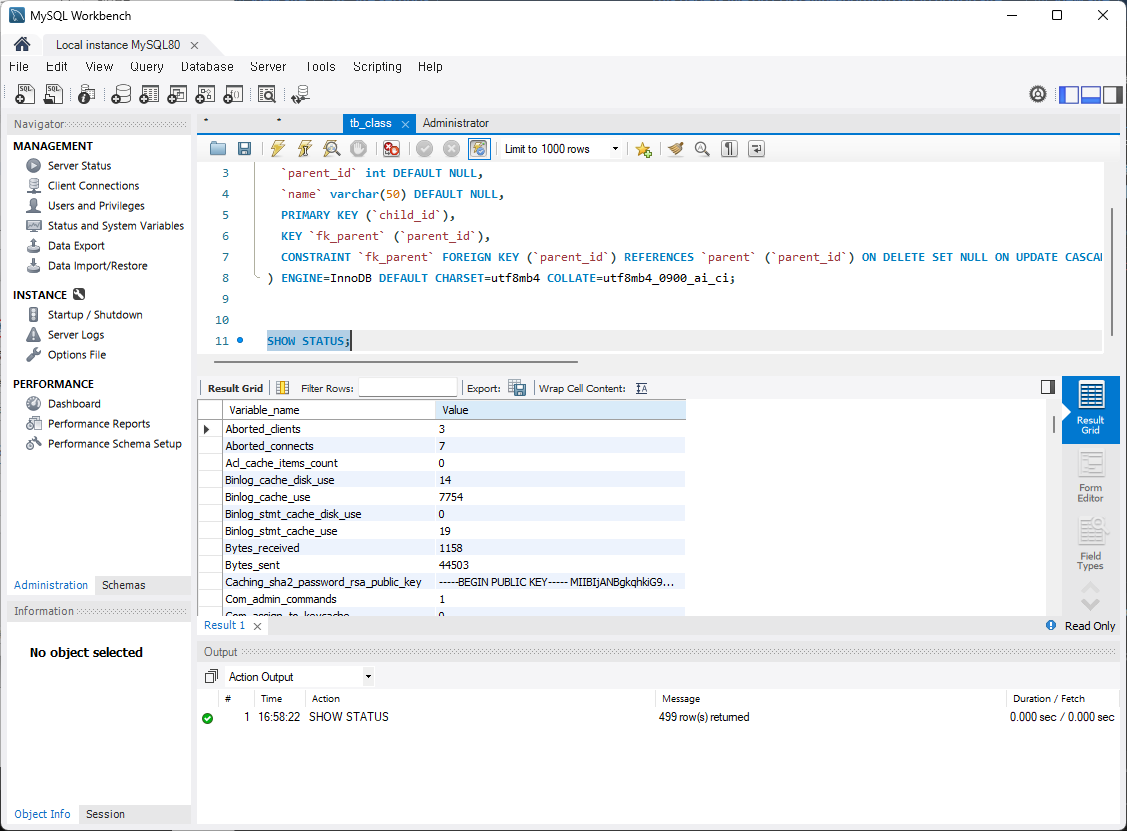Open the Query menu

(x=147, y=67)
